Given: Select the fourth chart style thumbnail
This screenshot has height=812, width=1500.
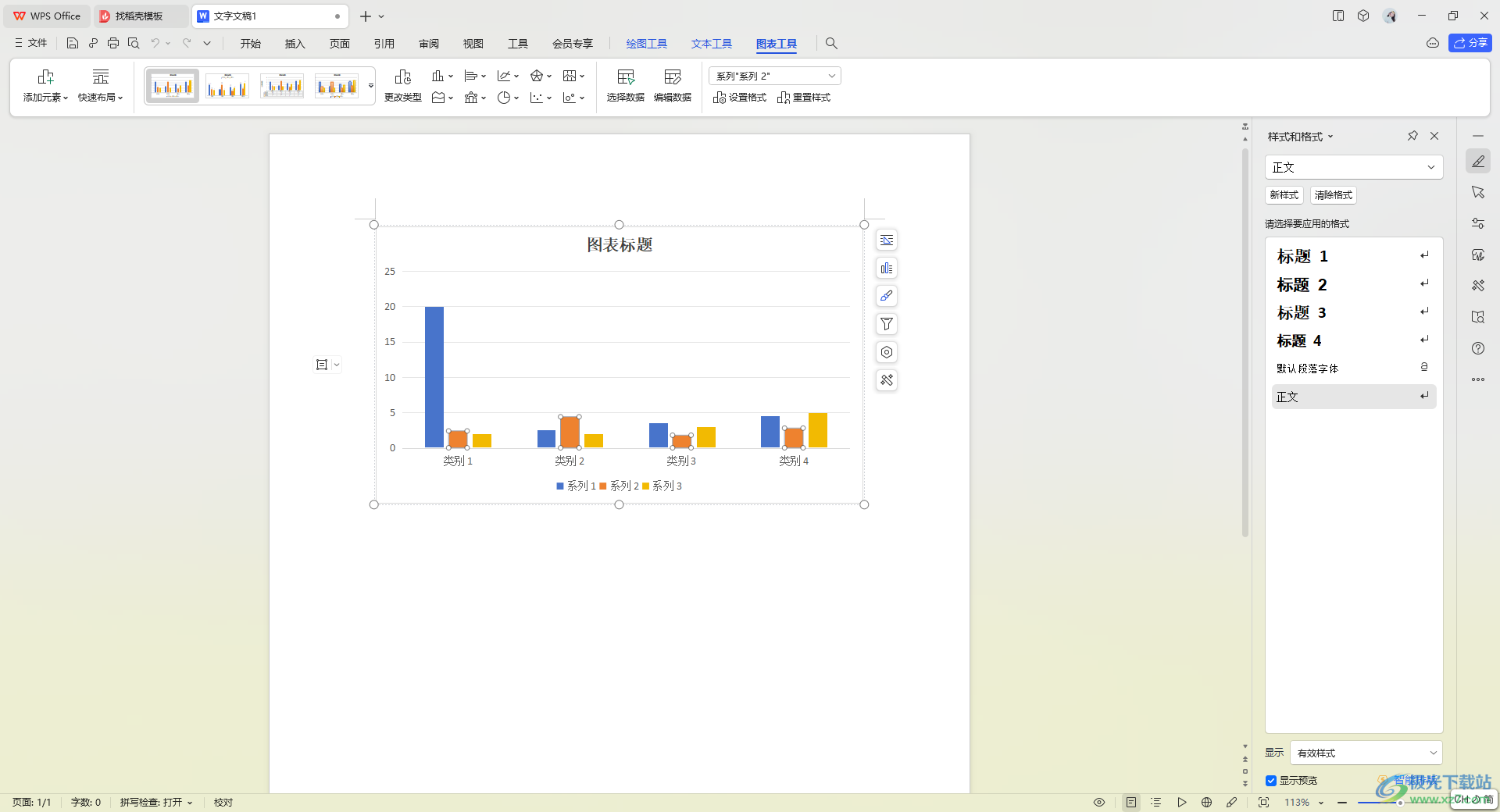Looking at the screenshot, I should coord(337,86).
